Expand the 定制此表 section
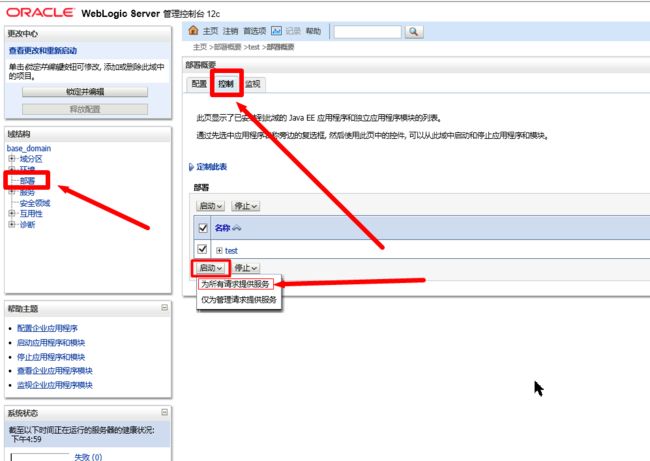 (x=191, y=167)
